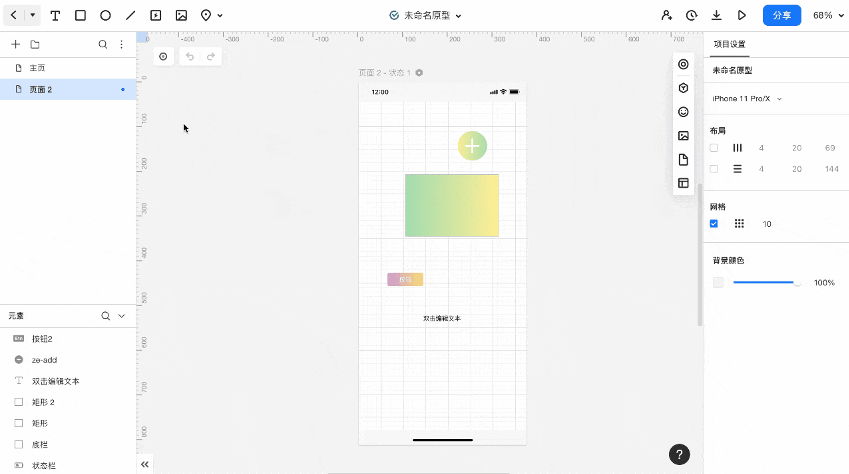Select the Line drawing tool
The height and width of the screenshot is (474, 849).
tap(130, 16)
